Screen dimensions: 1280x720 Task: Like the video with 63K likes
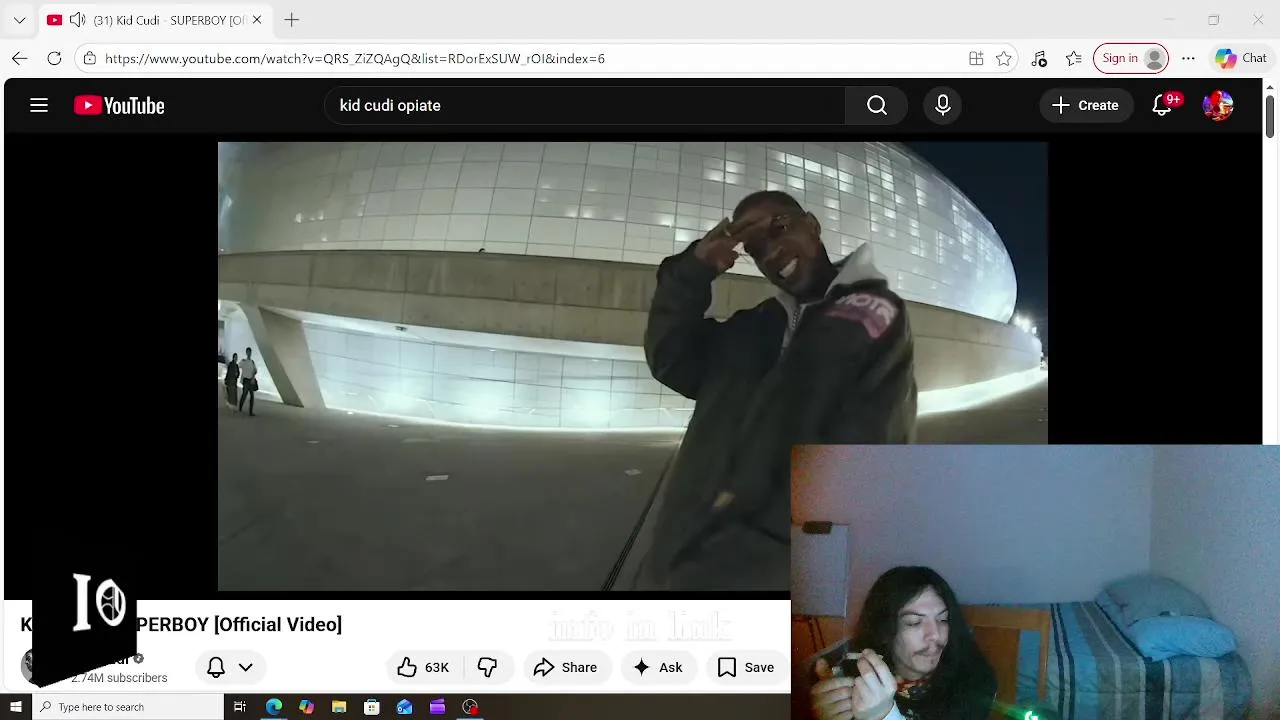[x=423, y=667]
